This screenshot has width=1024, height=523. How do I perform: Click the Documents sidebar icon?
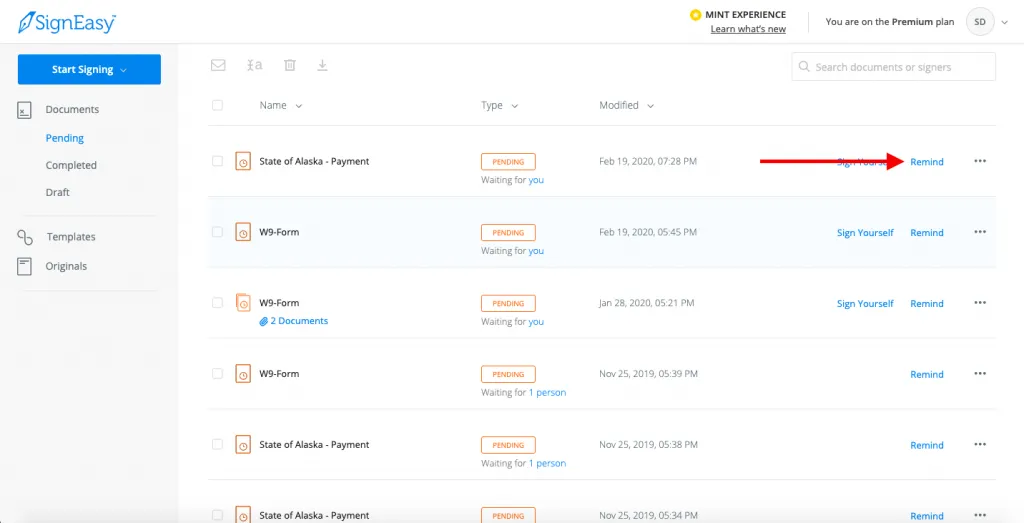point(24,110)
